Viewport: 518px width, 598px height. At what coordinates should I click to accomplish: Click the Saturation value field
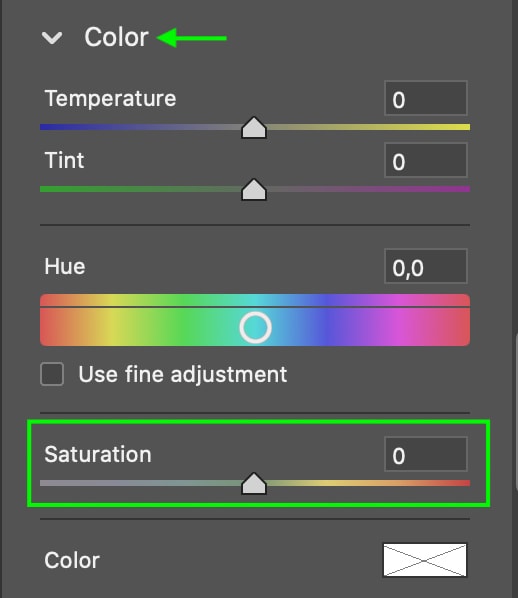click(x=426, y=454)
